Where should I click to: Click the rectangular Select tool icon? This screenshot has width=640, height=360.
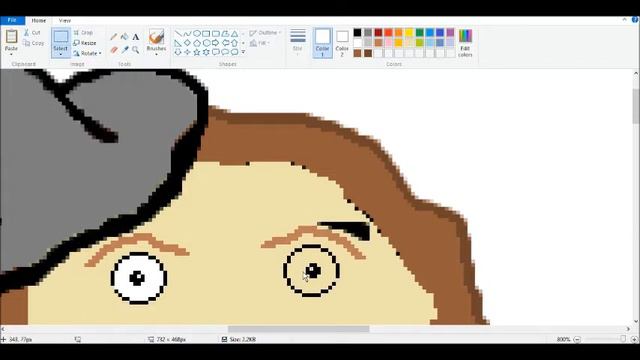tap(61, 37)
